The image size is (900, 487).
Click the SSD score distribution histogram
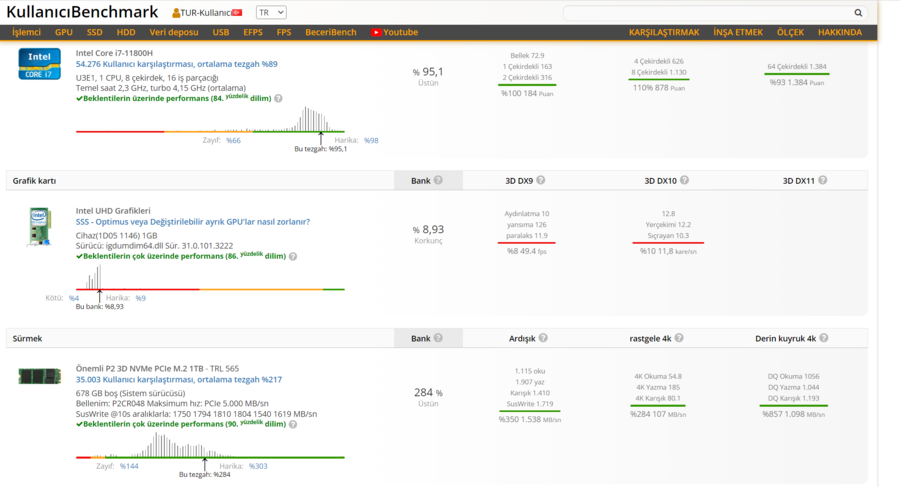pos(210,446)
